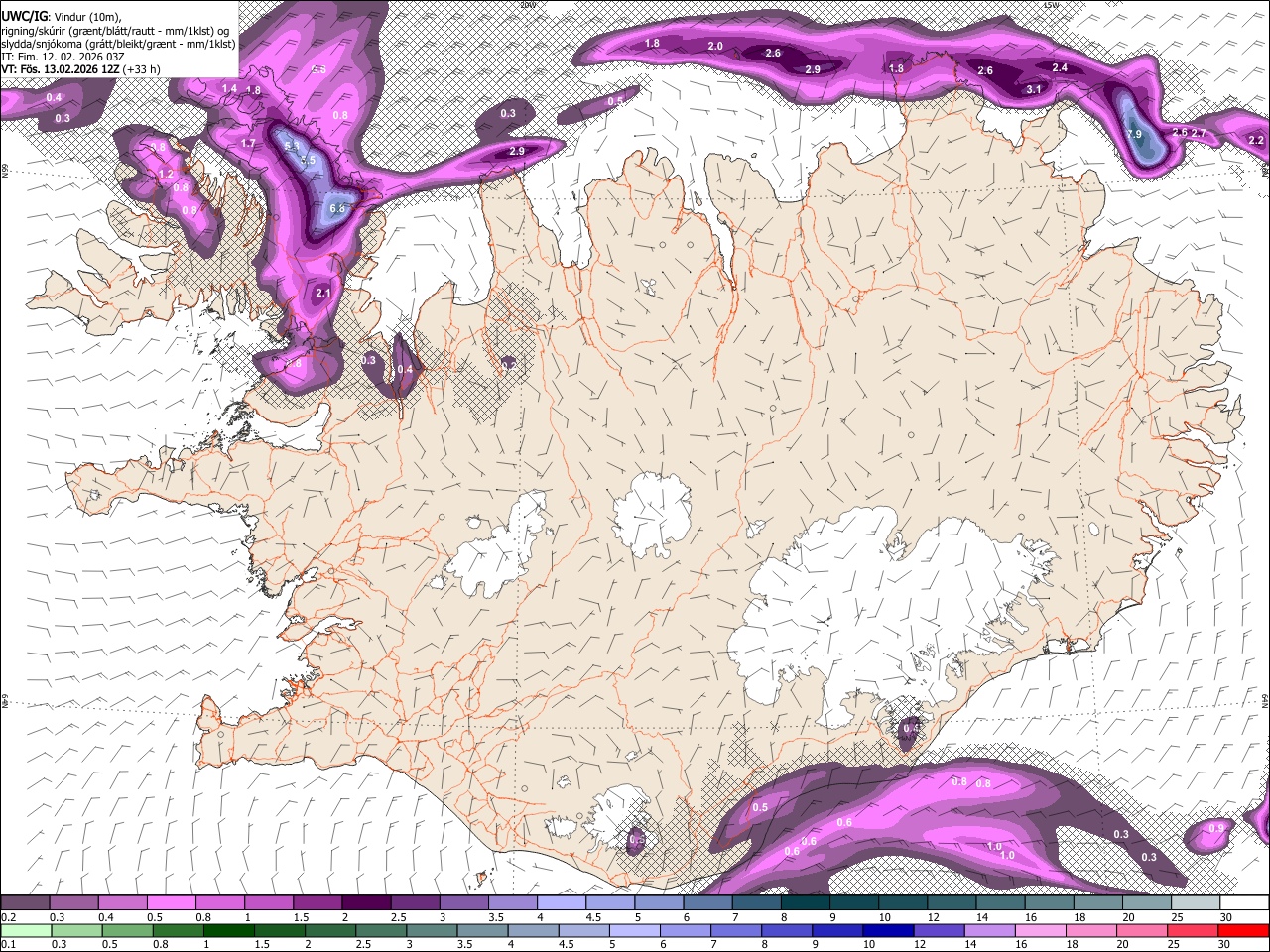Image resolution: width=1270 pixels, height=952 pixels.
Task: Click the dark teal swatch between 8 and 9 on the snow scale
Action: 806,903
